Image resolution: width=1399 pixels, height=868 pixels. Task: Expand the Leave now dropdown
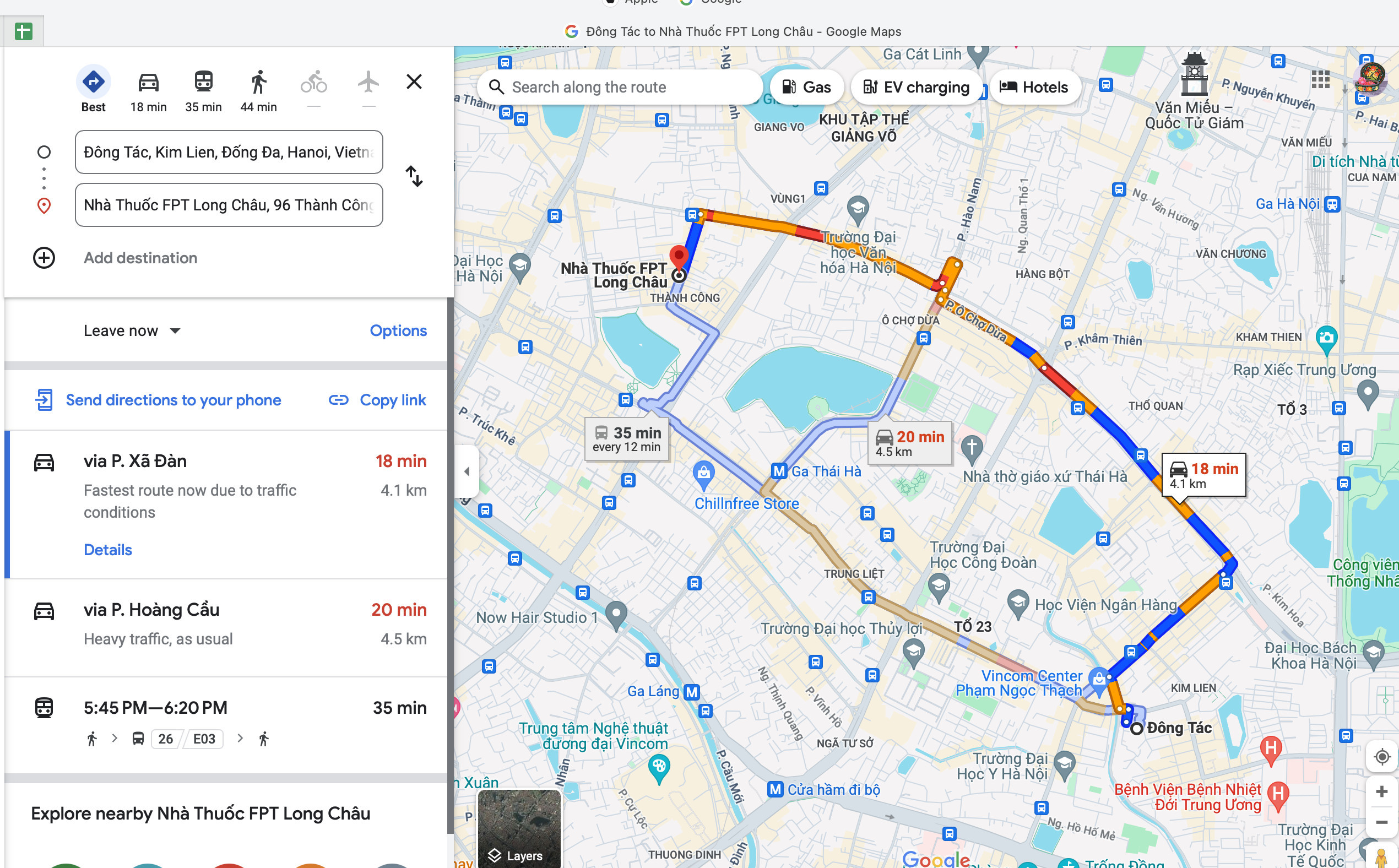(x=131, y=330)
